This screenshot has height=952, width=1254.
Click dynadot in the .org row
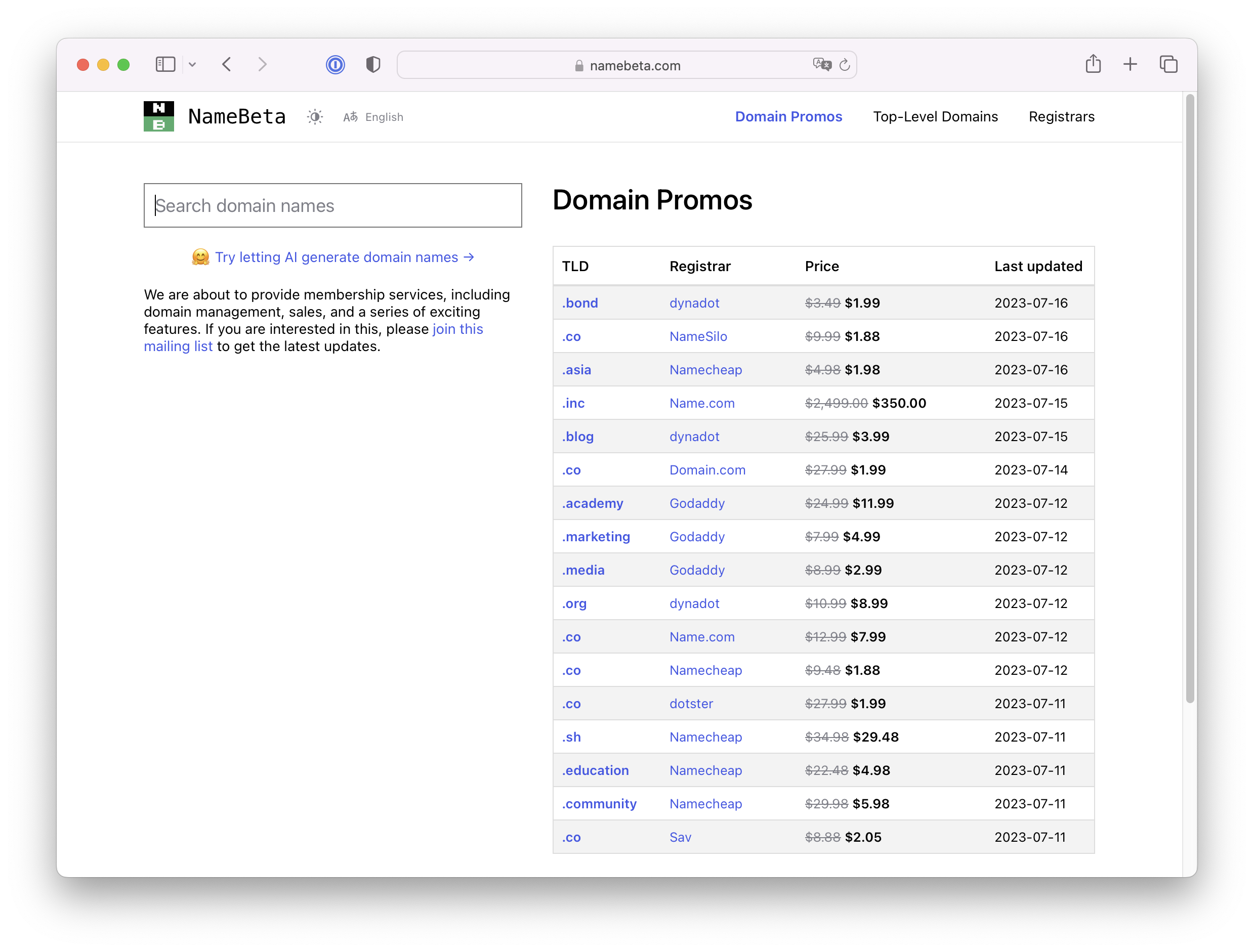point(694,603)
